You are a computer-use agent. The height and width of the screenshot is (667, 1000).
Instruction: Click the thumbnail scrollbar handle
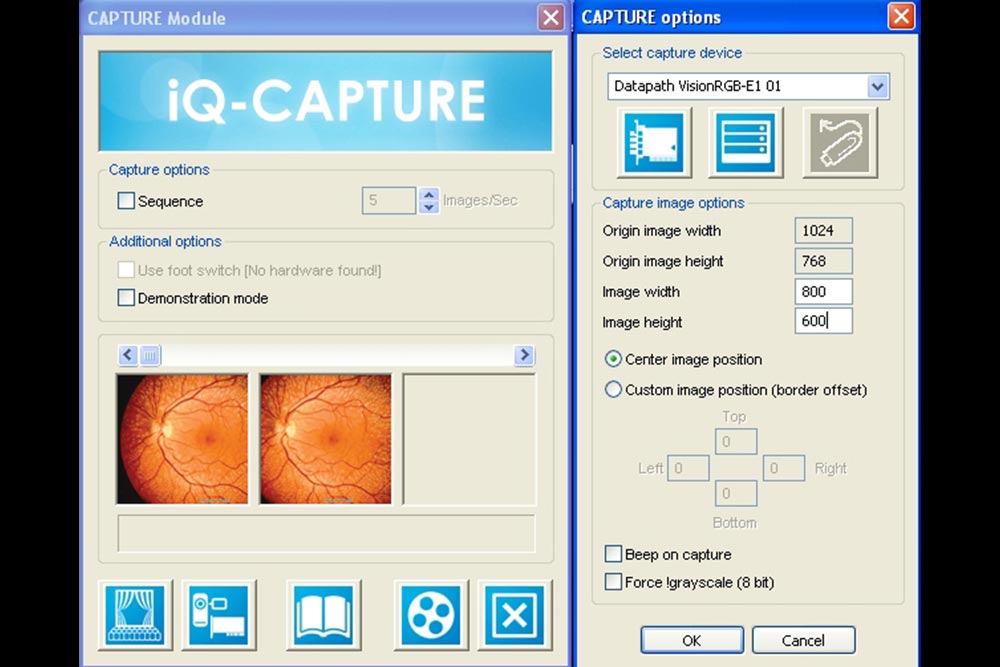coord(150,355)
